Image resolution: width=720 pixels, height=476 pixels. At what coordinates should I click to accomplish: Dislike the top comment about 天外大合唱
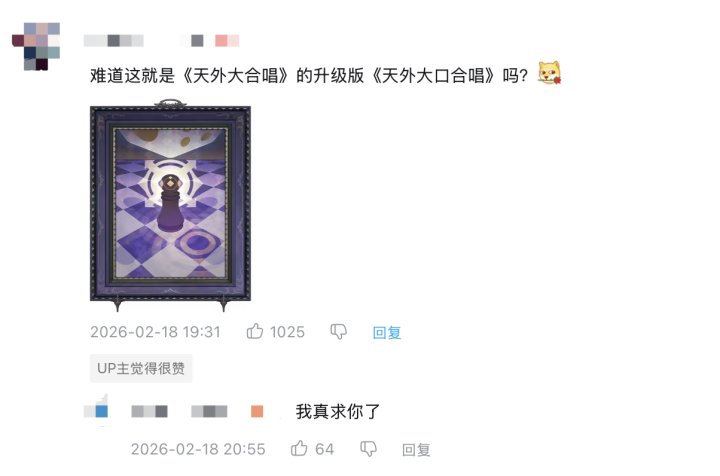coord(338,331)
